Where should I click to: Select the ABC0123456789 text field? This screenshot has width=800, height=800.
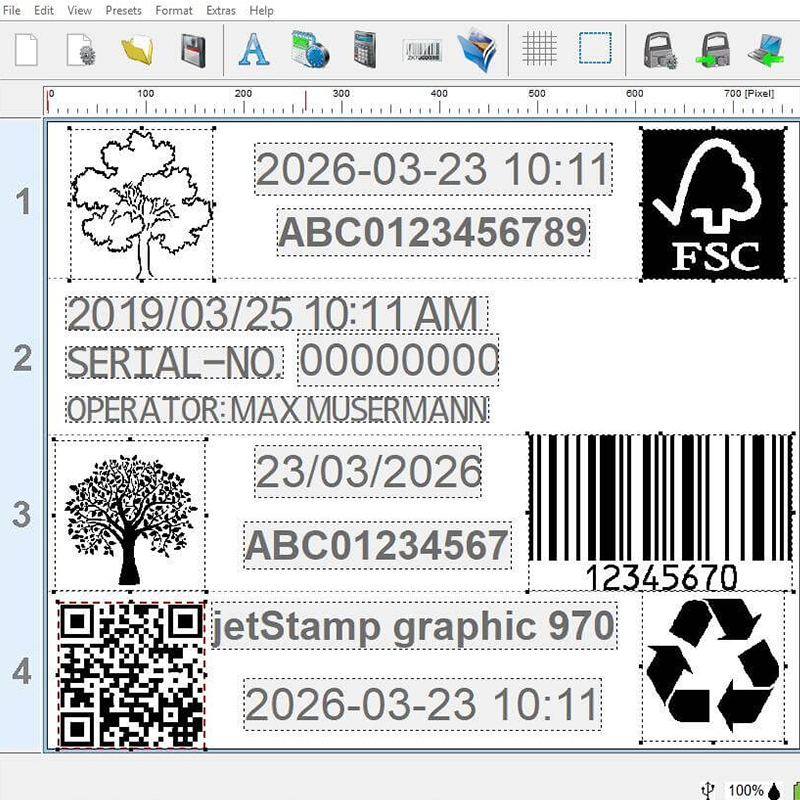click(433, 232)
